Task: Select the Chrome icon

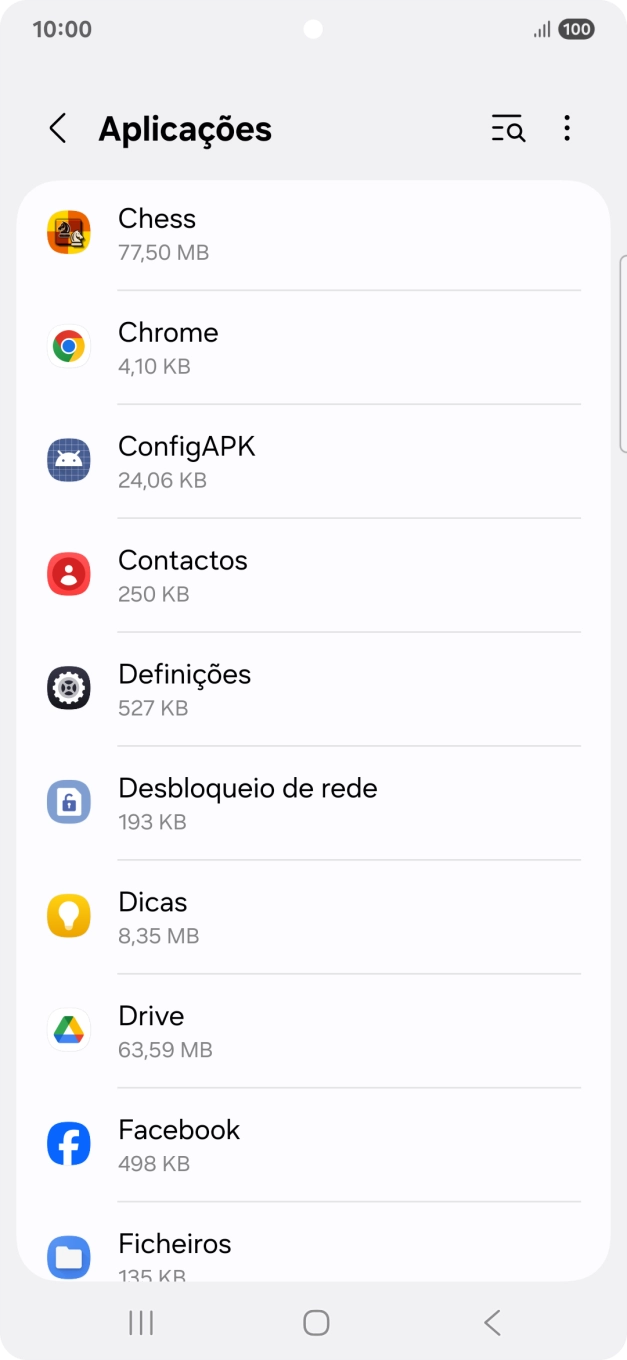Action: tap(68, 346)
